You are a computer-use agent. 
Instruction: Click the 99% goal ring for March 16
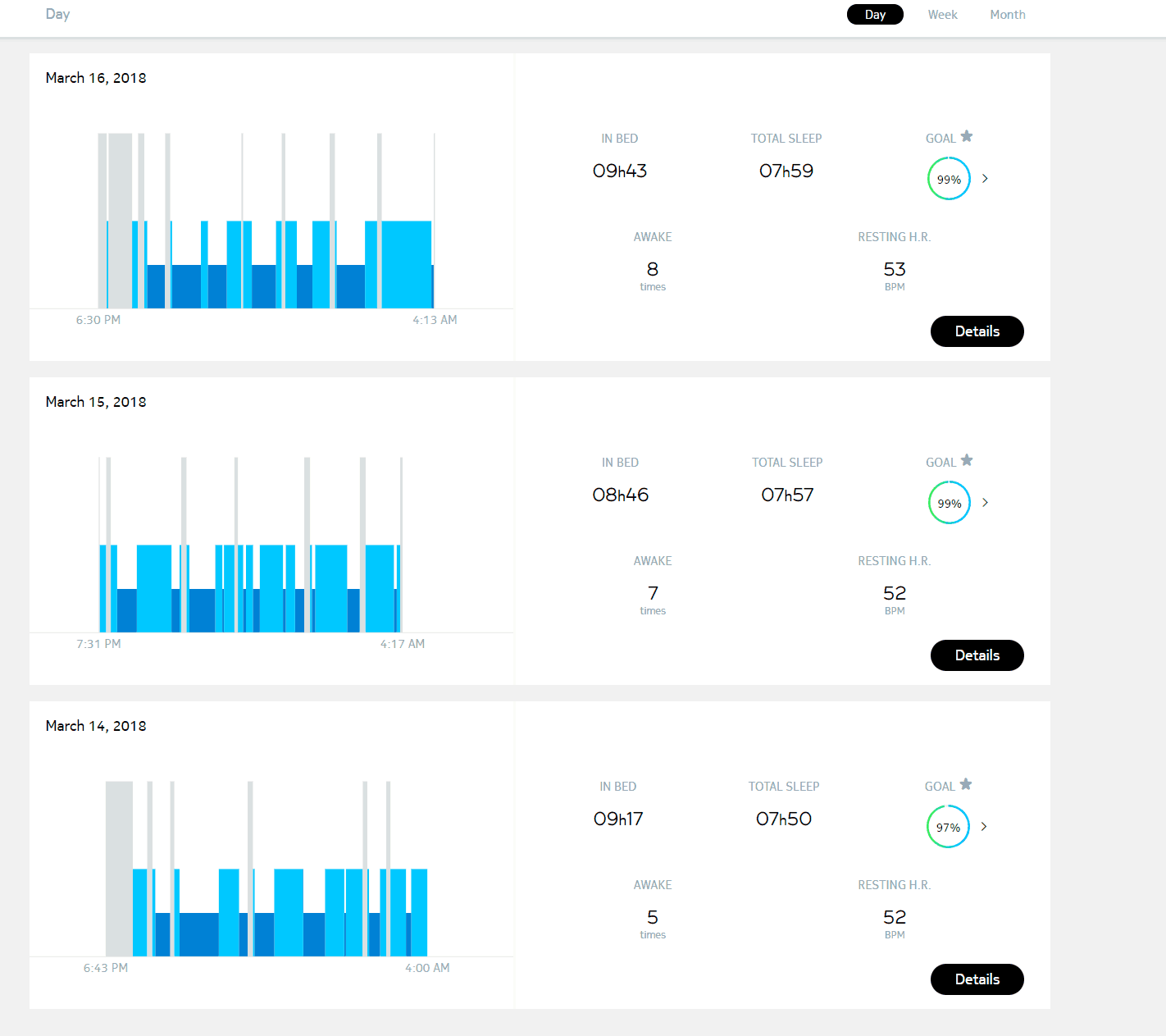pos(949,180)
